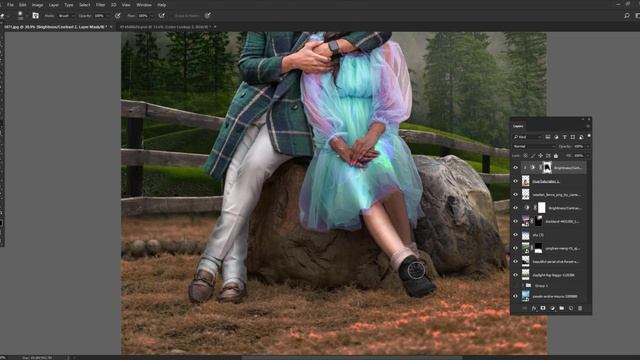Hide the lower Brightness/Contrast layer
640x360 pixels.
516,208
